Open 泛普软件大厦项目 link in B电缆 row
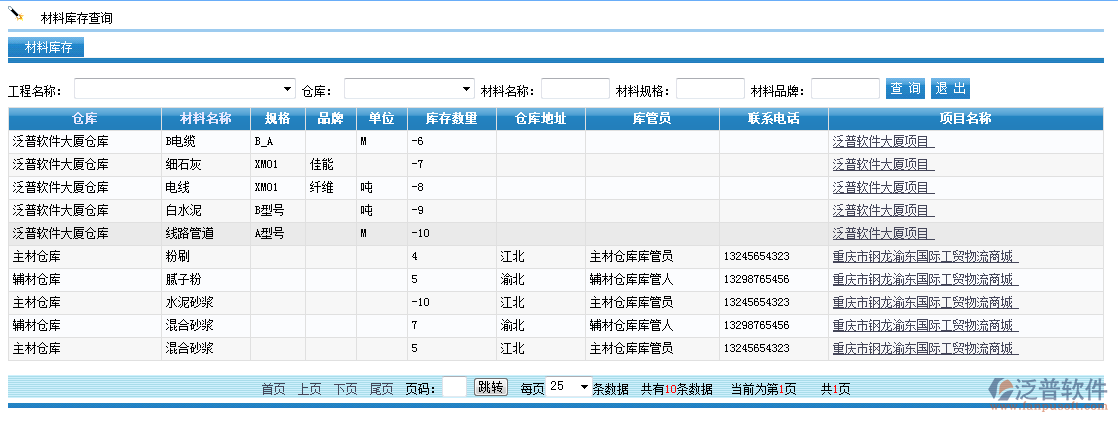This screenshot has height=422, width=1118. [x=883, y=142]
